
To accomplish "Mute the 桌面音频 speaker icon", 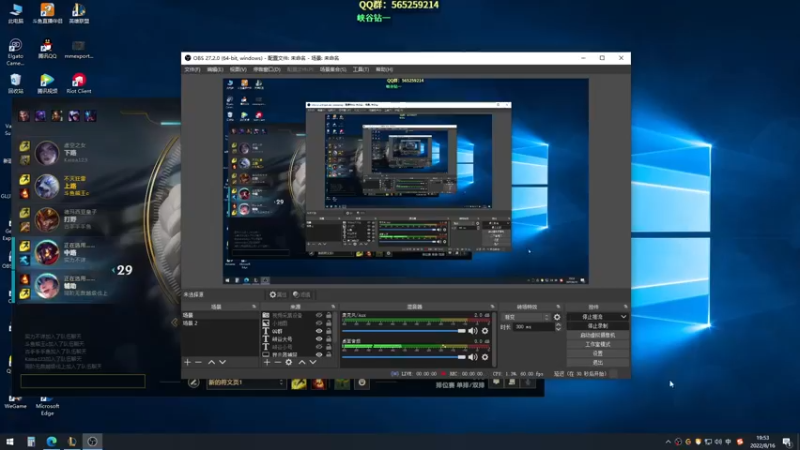I will pos(473,357).
